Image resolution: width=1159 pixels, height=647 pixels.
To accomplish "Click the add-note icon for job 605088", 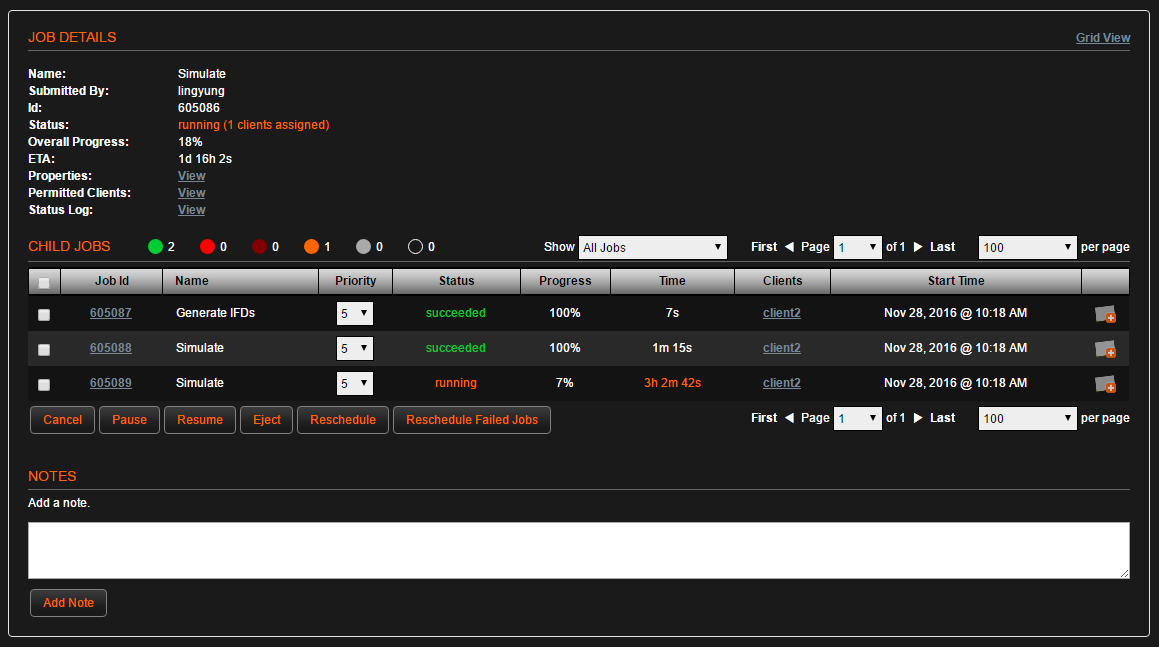I will click(x=1105, y=349).
